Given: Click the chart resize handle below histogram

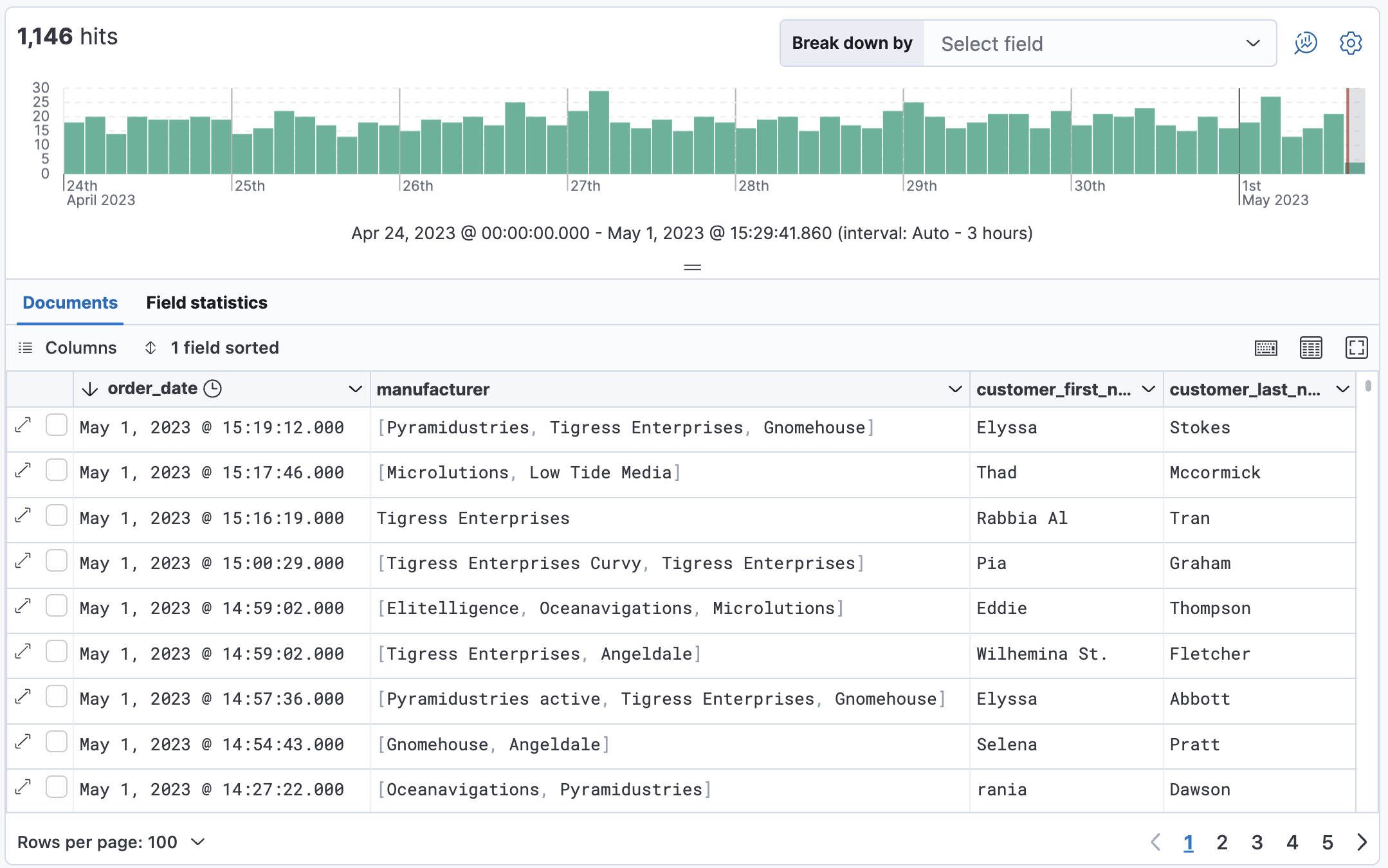Looking at the screenshot, I should [692, 267].
